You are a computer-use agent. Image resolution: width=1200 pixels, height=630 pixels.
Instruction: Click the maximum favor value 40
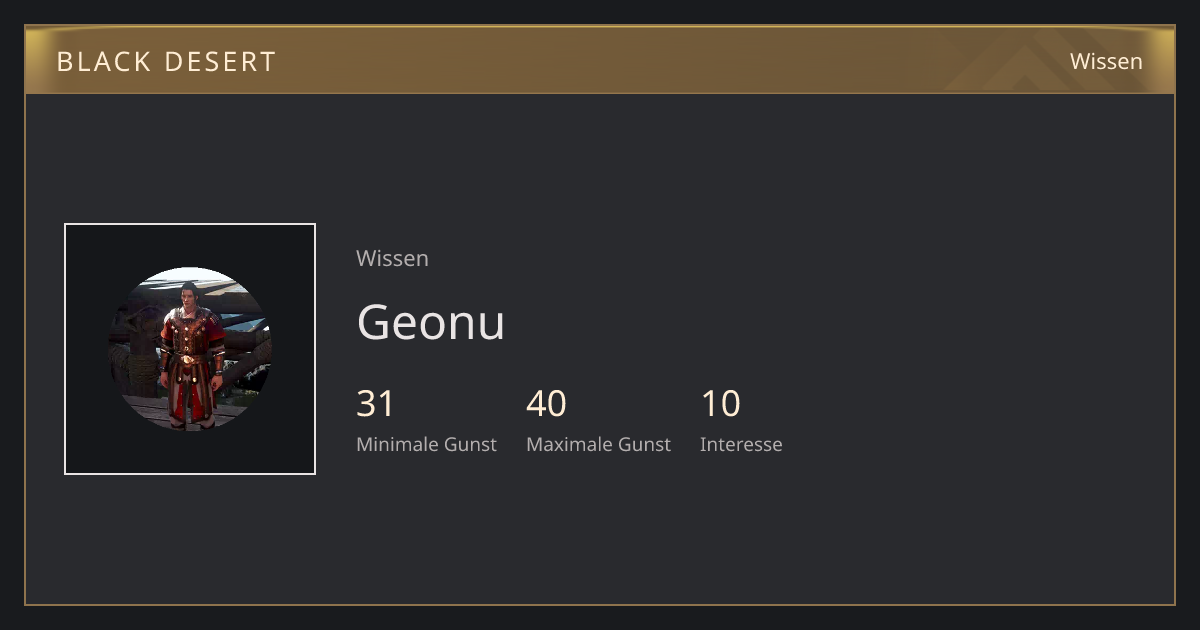546,404
